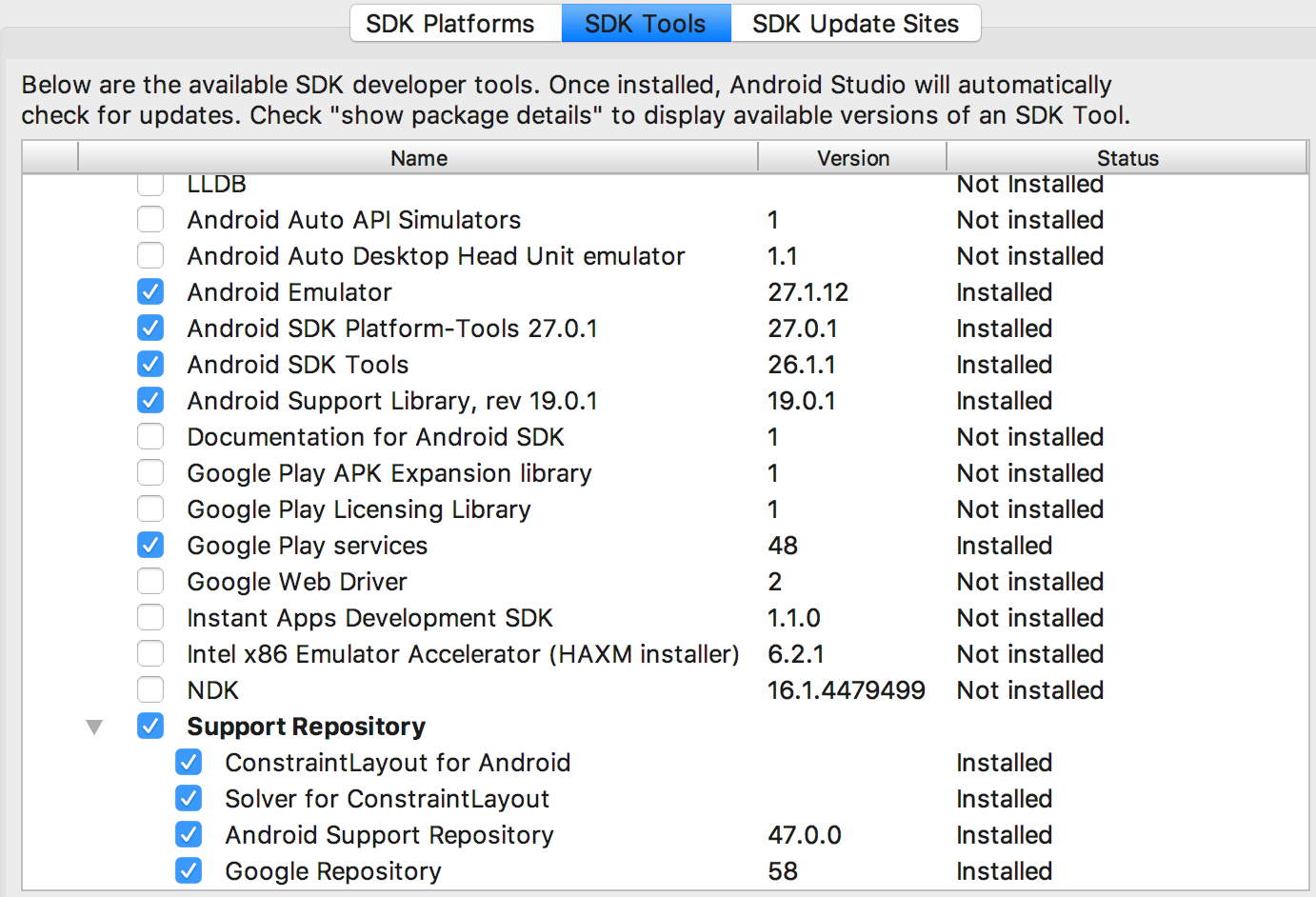Enable the NDK checkbox
Viewport: 1316px width, 897px height.
[x=150, y=690]
